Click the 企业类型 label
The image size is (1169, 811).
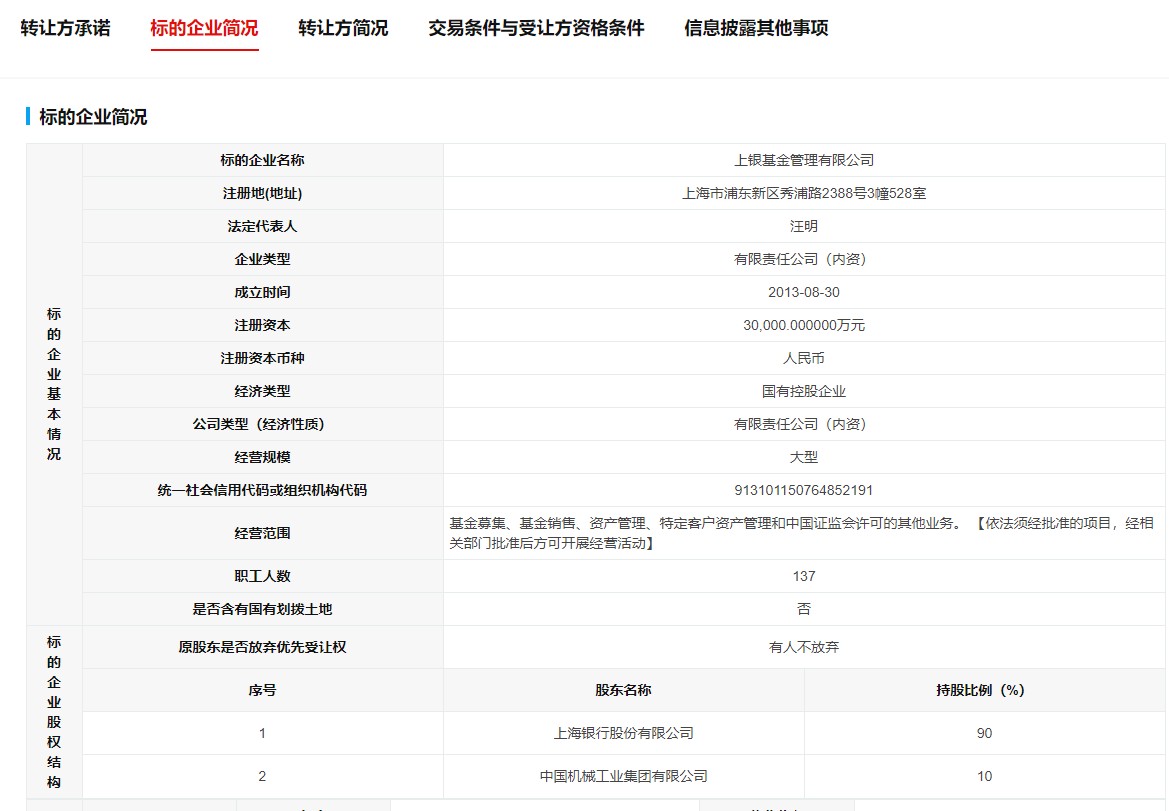(262, 259)
